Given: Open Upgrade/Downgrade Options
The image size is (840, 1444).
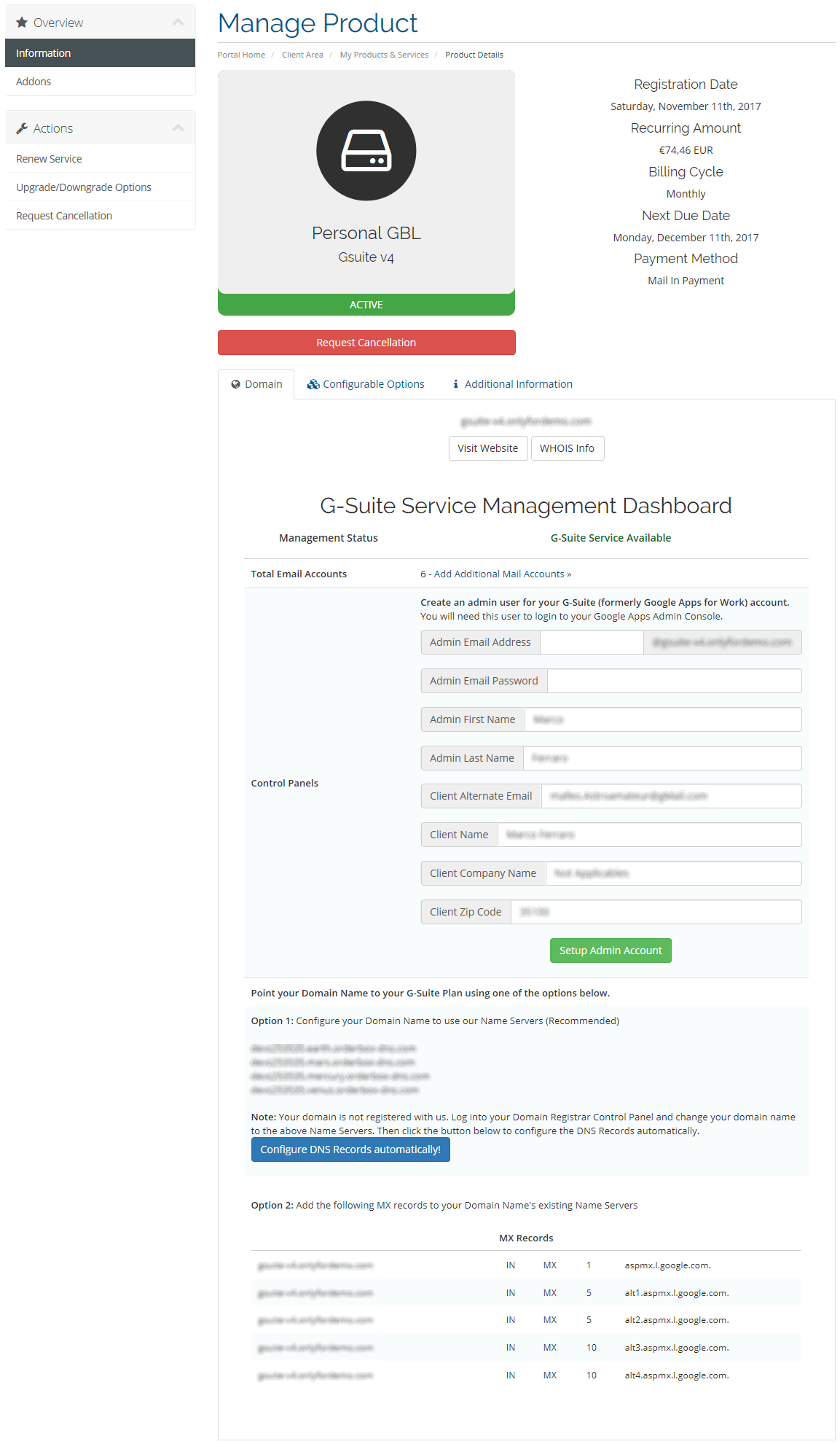Looking at the screenshot, I should (100, 187).
